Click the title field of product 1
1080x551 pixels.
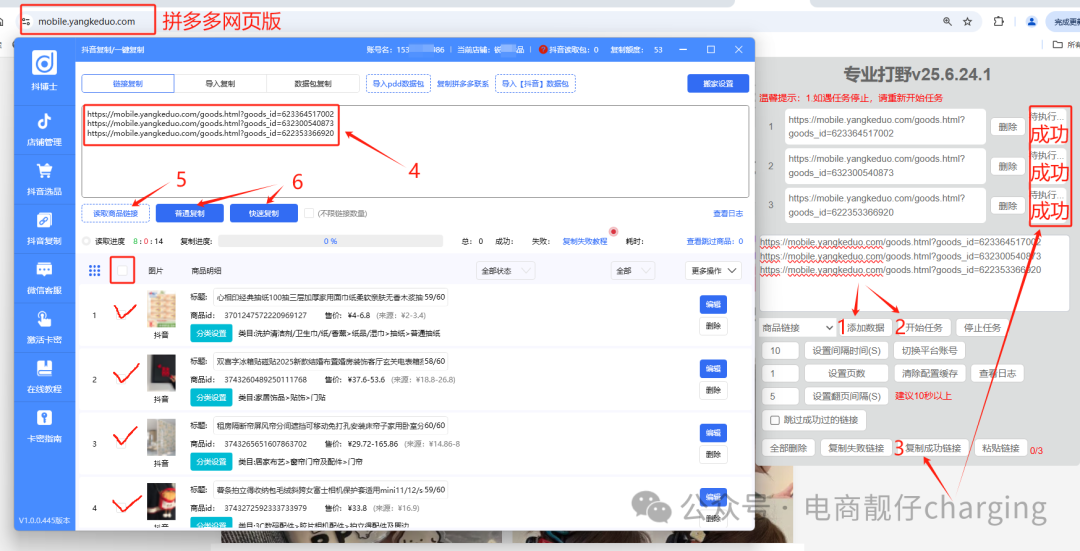pyautogui.click(x=331, y=297)
